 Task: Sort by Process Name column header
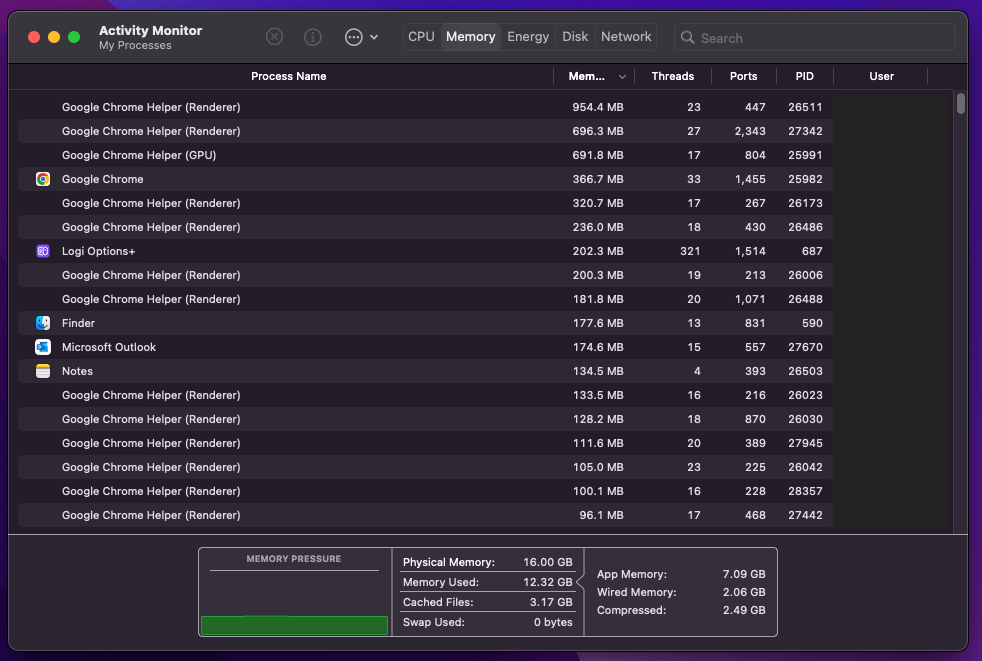click(288, 76)
